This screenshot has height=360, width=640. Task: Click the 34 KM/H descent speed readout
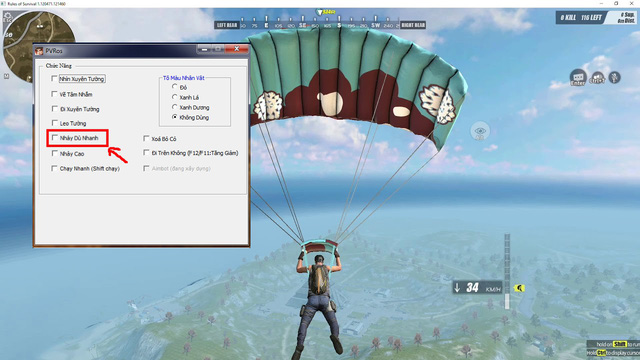click(477, 288)
